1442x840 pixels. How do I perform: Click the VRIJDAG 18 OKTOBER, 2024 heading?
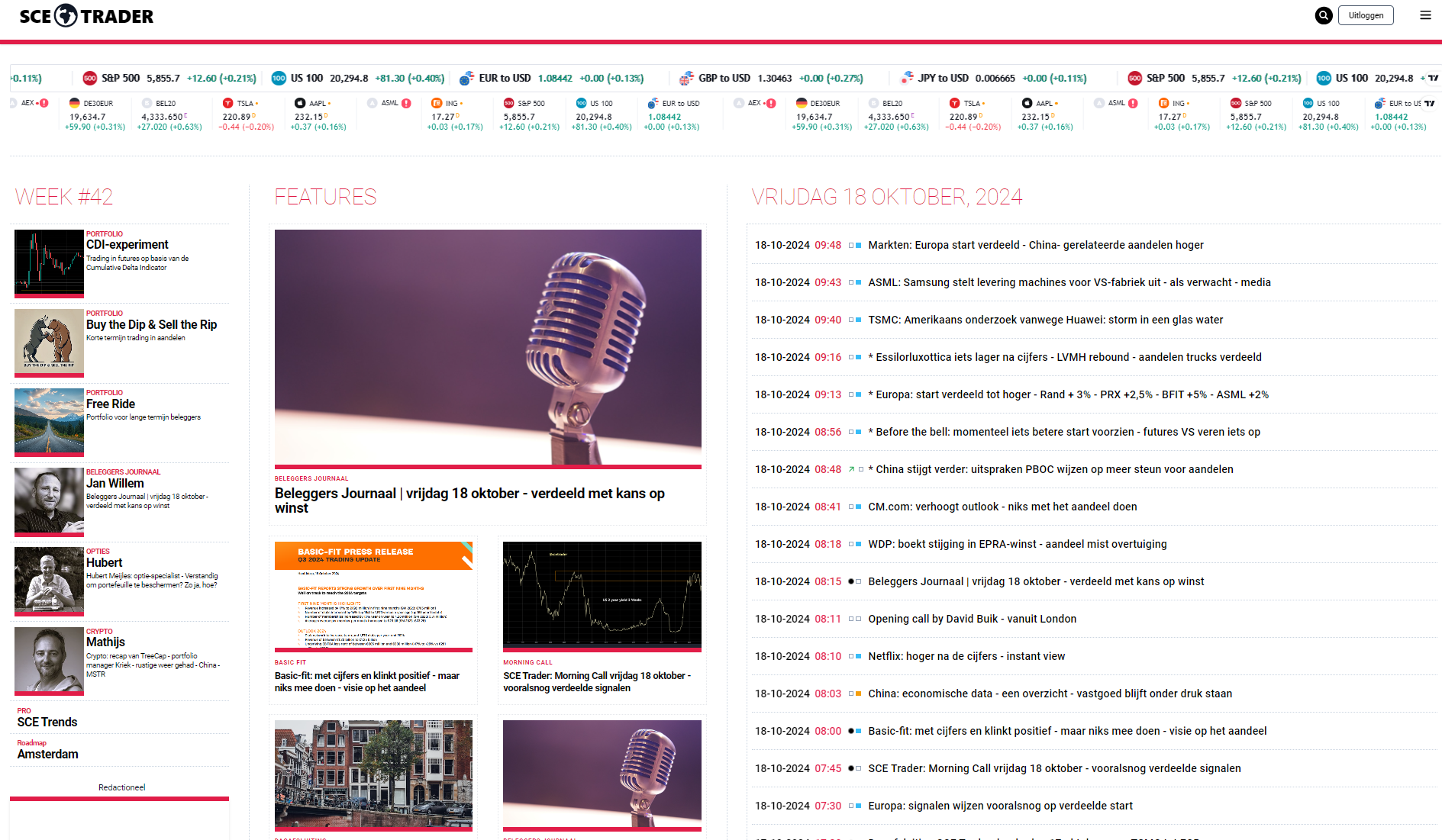pyautogui.click(x=886, y=197)
